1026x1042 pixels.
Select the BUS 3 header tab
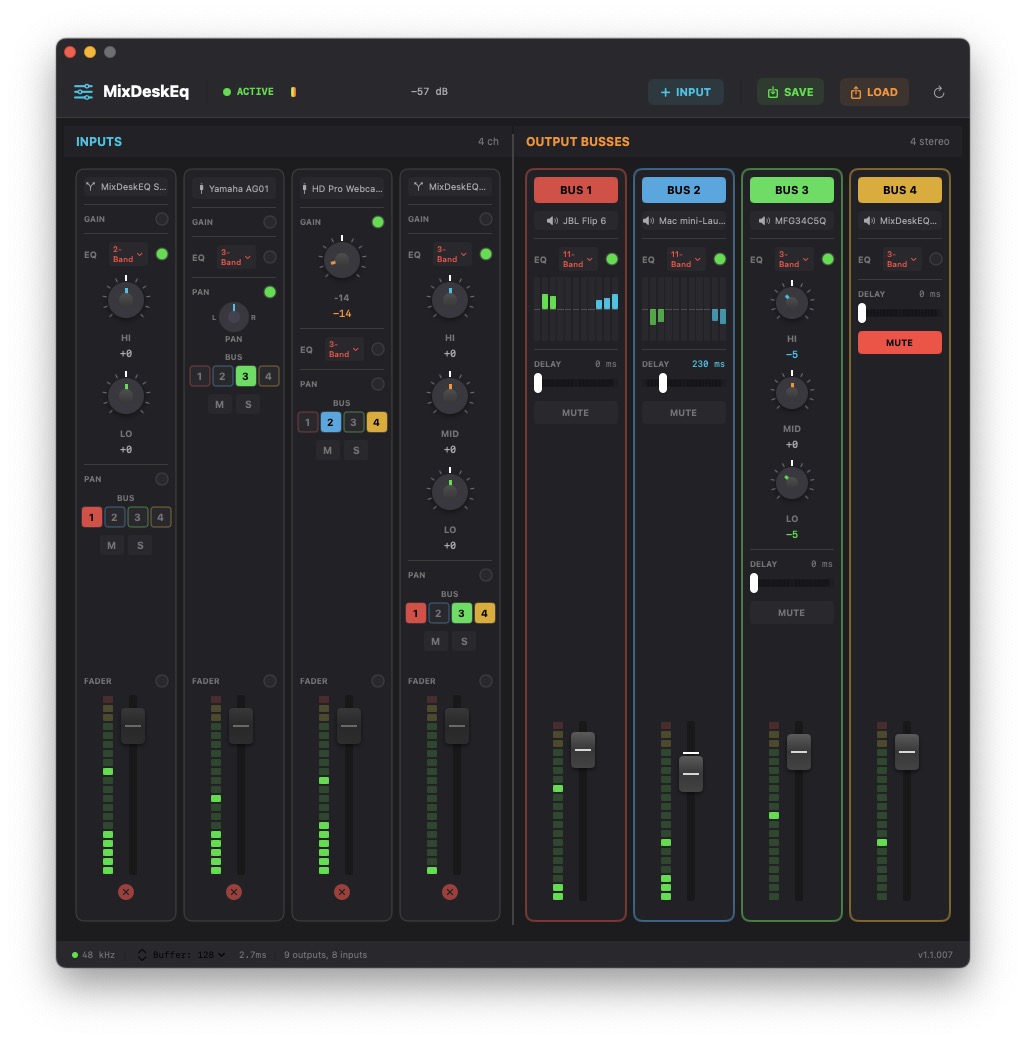(791, 190)
